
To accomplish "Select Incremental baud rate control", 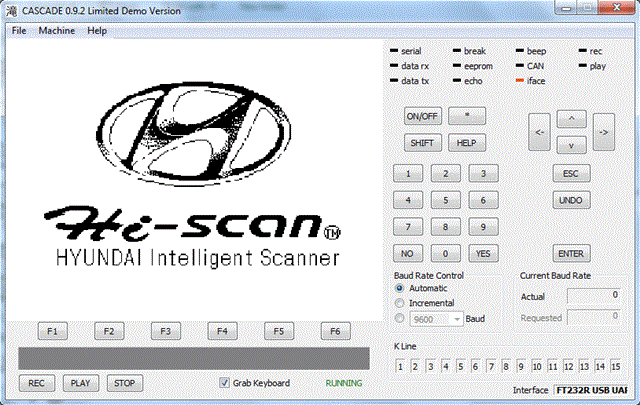I will click(400, 303).
